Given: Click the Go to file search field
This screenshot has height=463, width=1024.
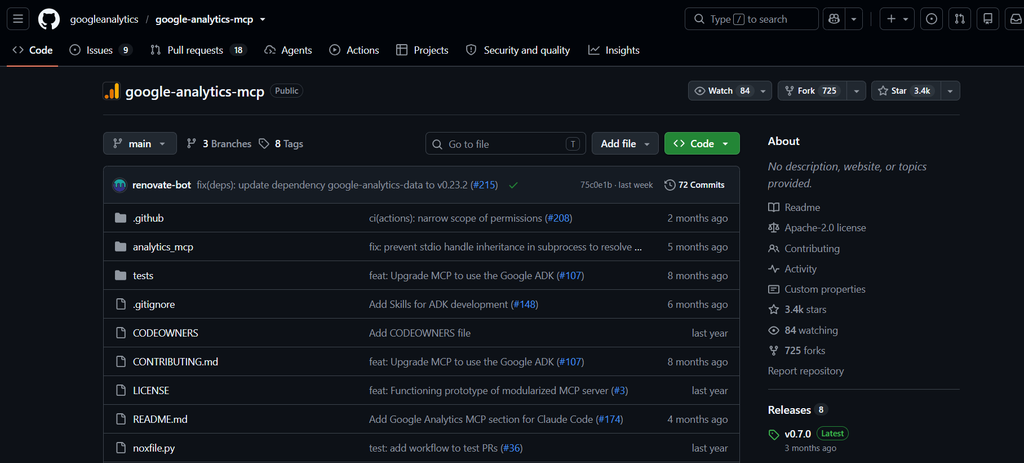Looking at the screenshot, I should tap(505, 144).
